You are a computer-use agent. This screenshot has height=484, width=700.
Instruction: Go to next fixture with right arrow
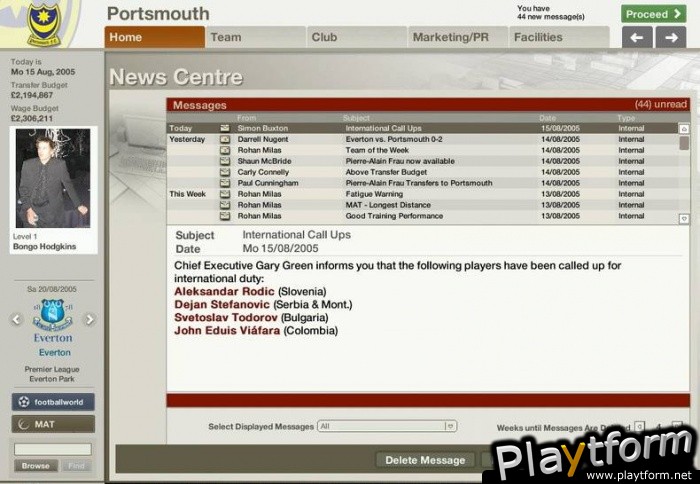coord(90,320)
